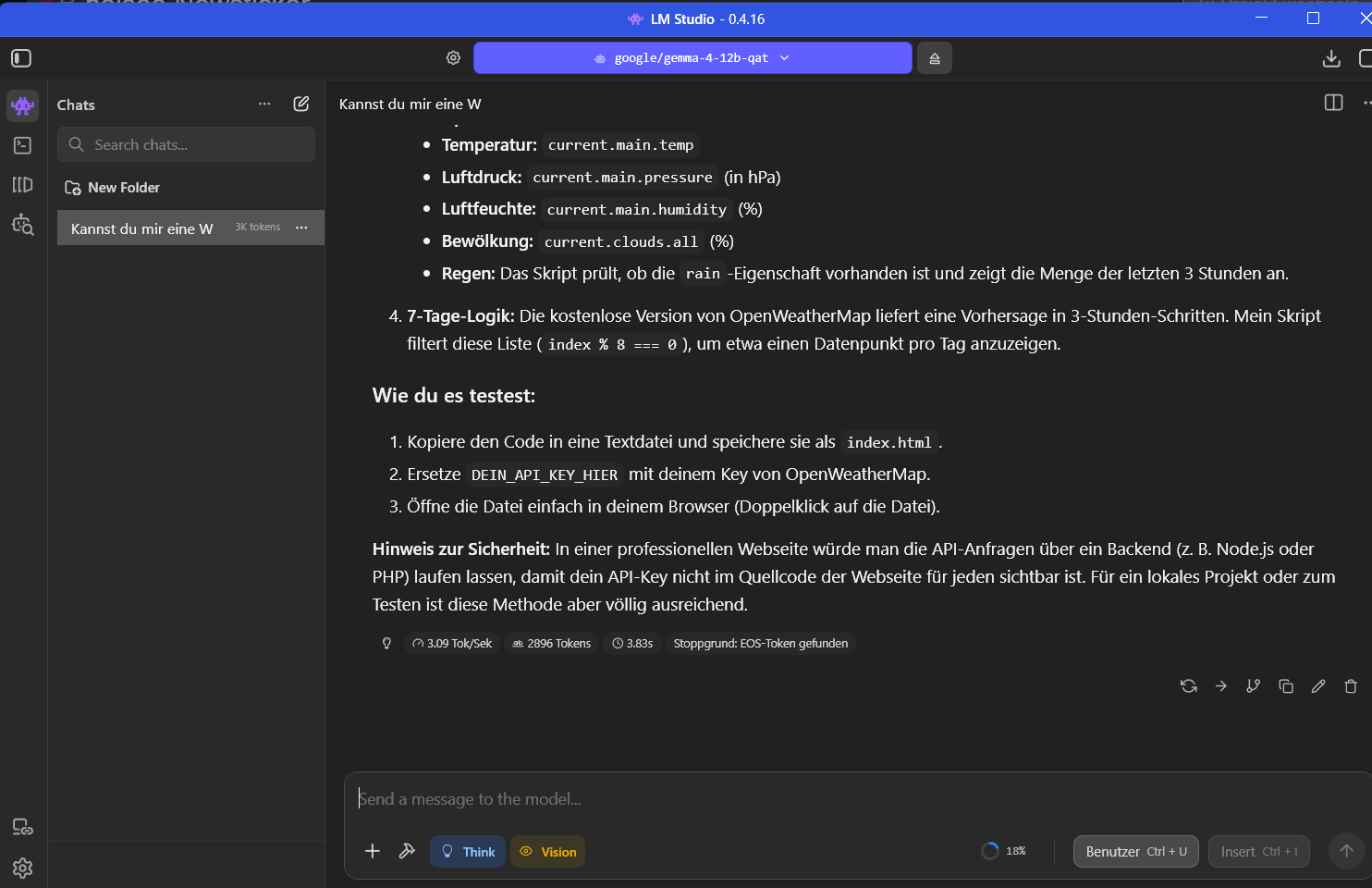This screenshot has width=1372, height=888.
Task: Toggle split view layout icon
Action: [x=1333, y=103]
